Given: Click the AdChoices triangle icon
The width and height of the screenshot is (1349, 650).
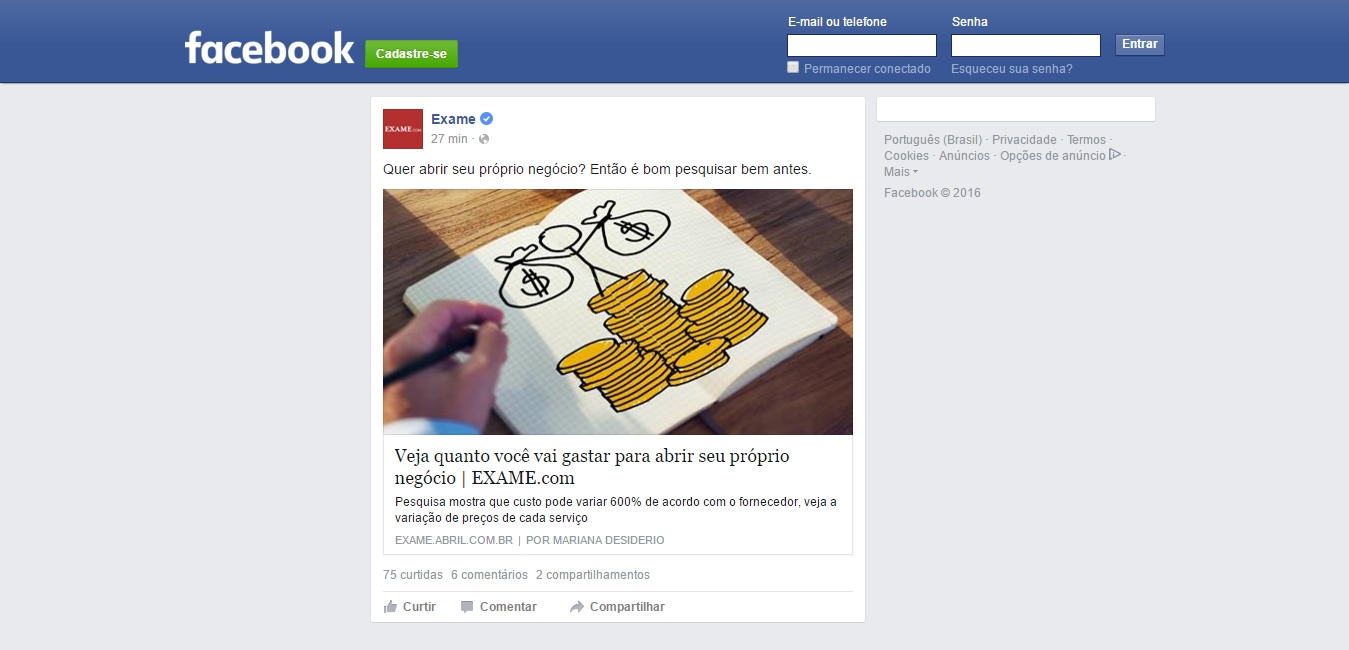Looking at the screenshot, I should tap(1115, 155).
